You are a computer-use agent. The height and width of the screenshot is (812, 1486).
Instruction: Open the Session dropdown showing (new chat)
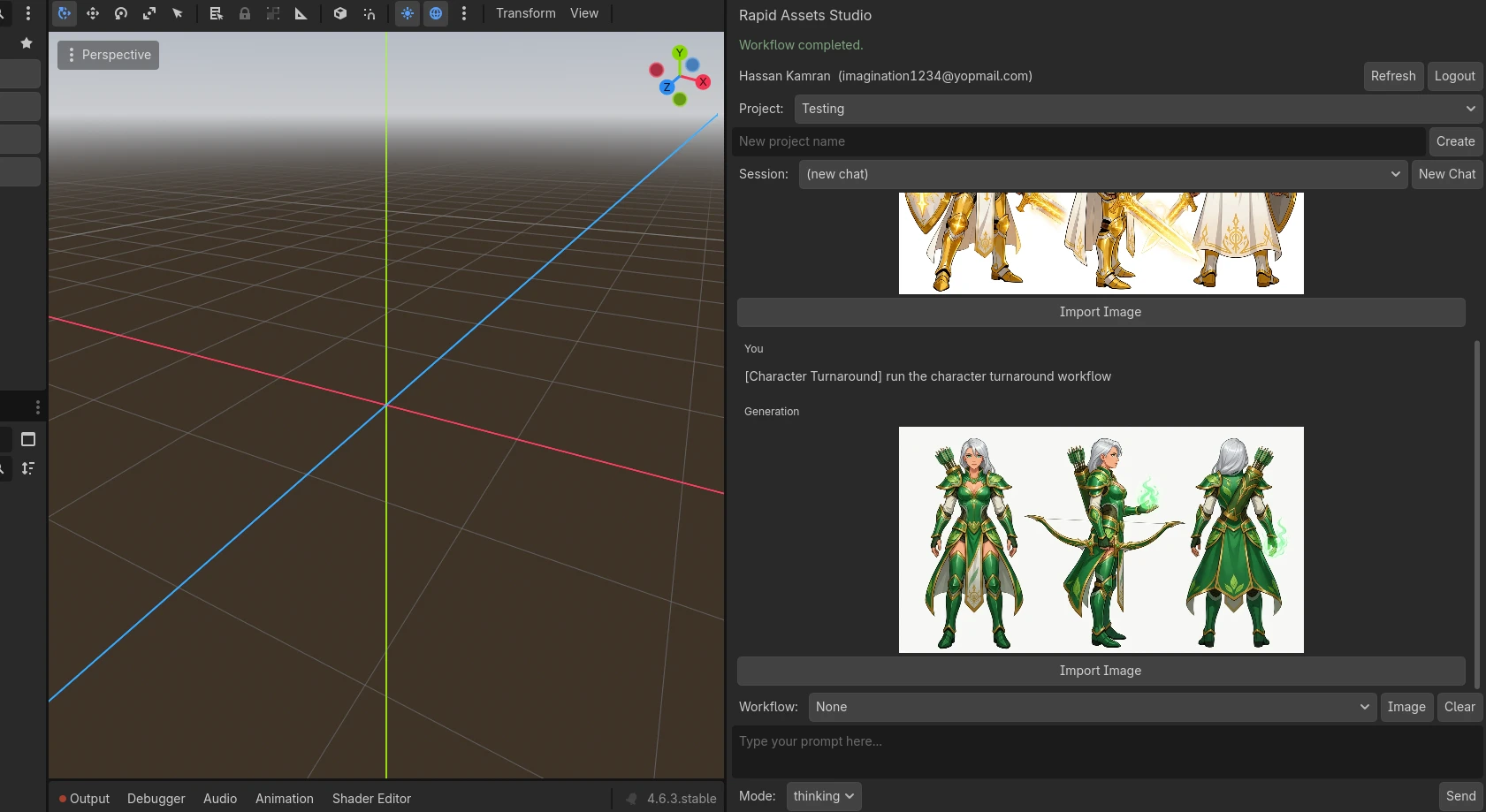tap(1103, 174)
